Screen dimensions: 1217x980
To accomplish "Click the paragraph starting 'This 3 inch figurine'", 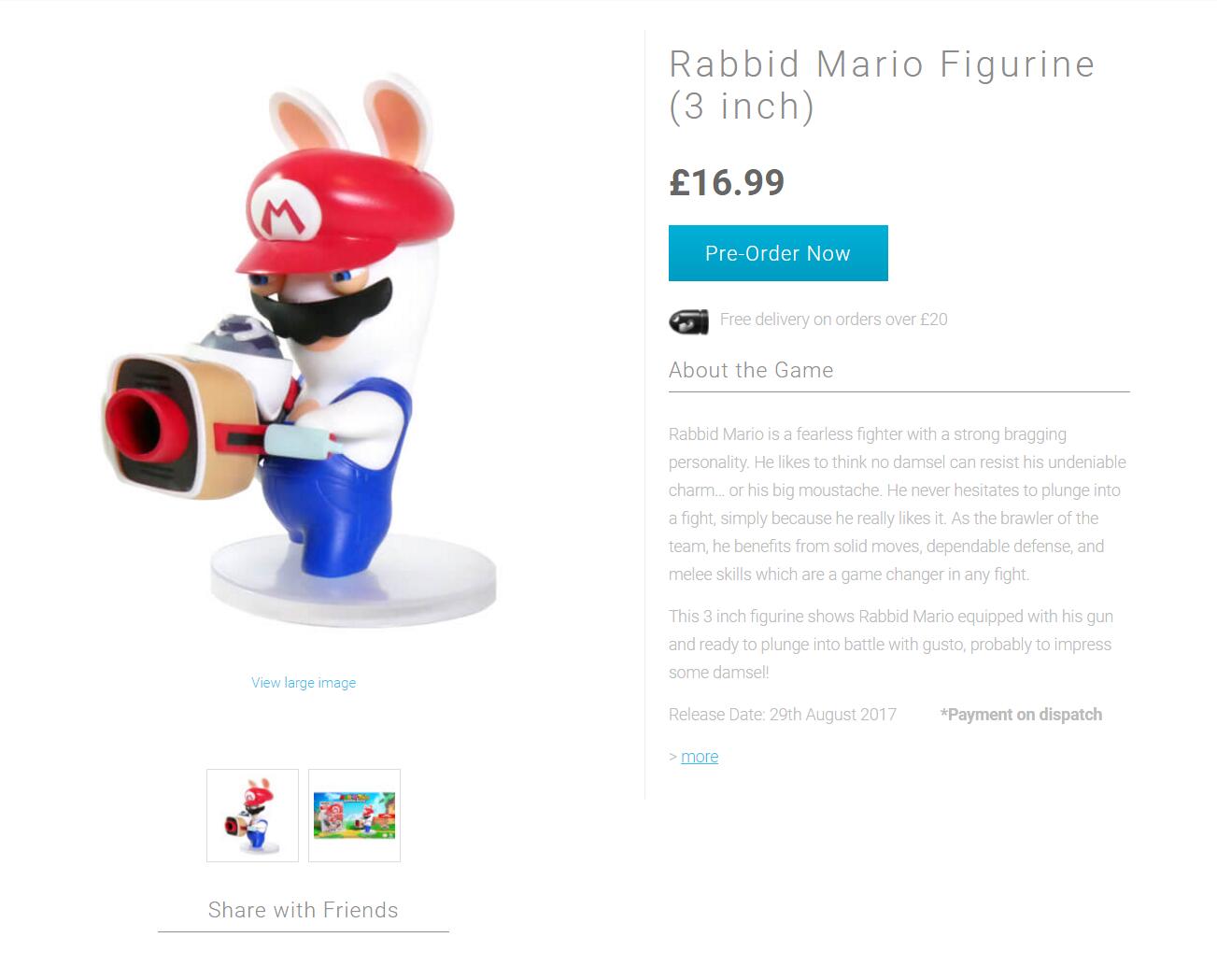I will [891, 645].
